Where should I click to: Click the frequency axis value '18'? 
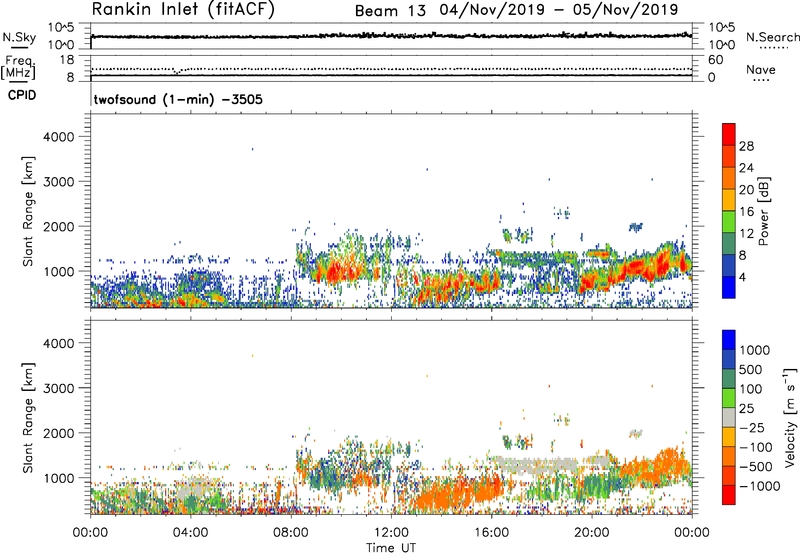point(66,60)
